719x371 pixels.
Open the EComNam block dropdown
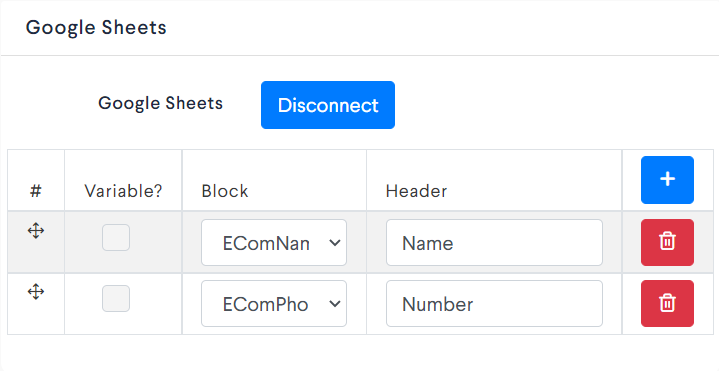[x=274, y=242]
